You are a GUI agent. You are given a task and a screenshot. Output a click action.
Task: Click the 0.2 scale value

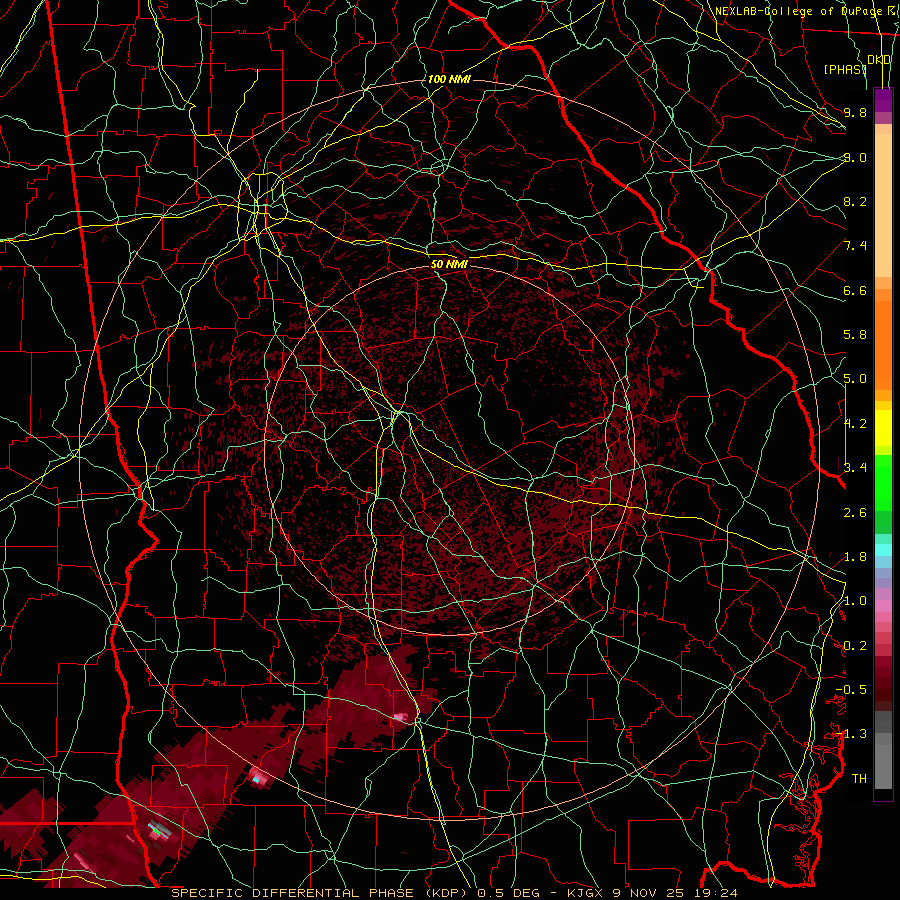(x=855, y=646)
